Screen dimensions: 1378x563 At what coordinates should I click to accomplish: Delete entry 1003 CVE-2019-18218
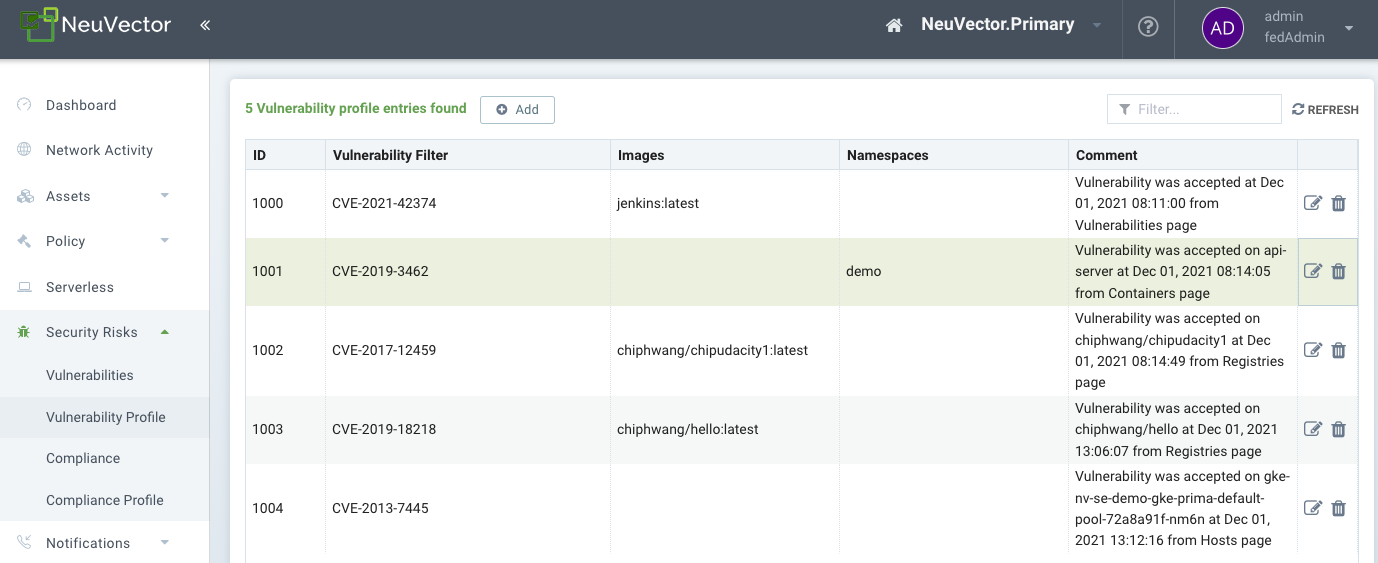pos(1339,429)
